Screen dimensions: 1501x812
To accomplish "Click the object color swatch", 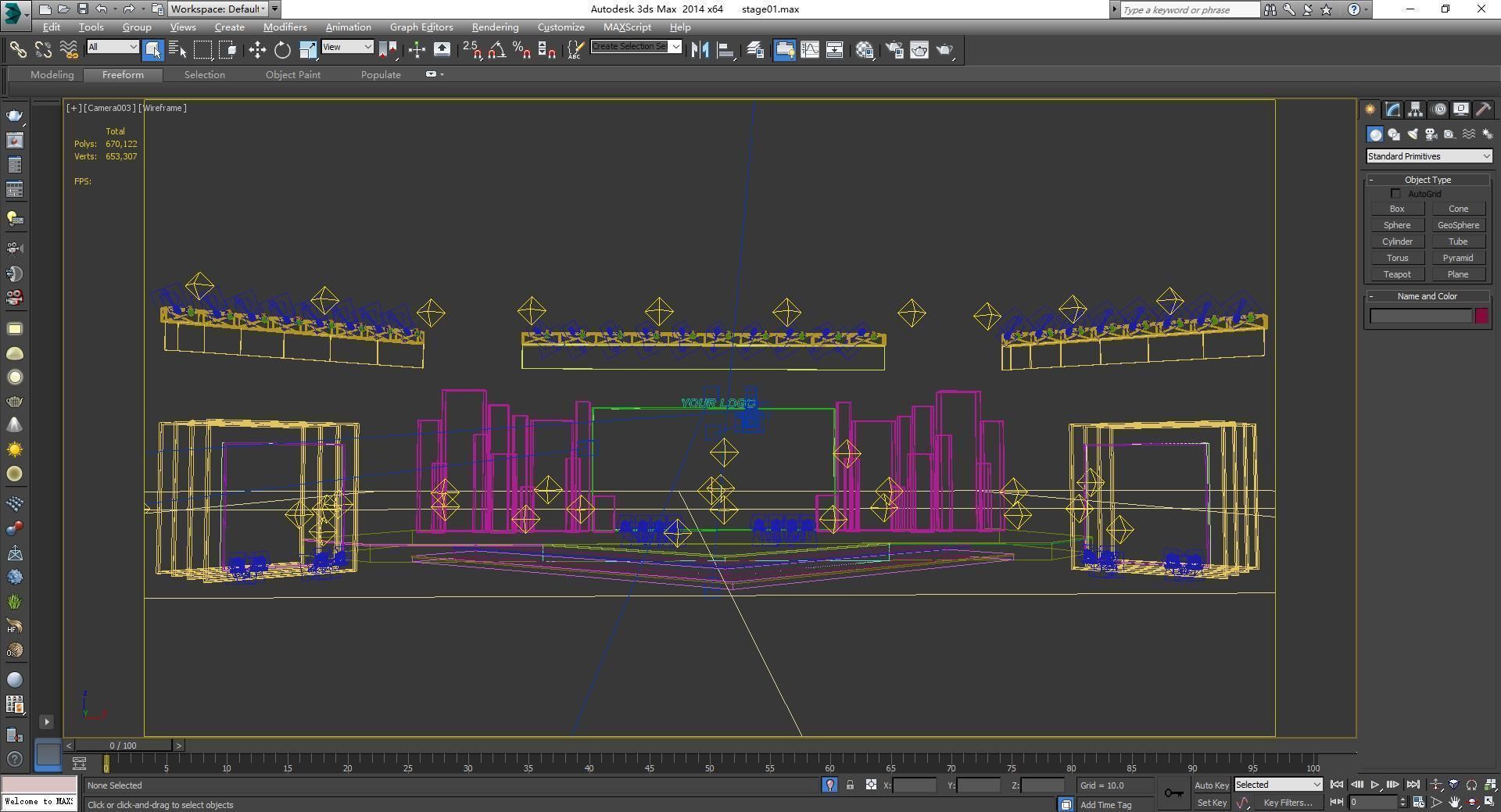I will pyautogui.click(x=1481, y=316).
